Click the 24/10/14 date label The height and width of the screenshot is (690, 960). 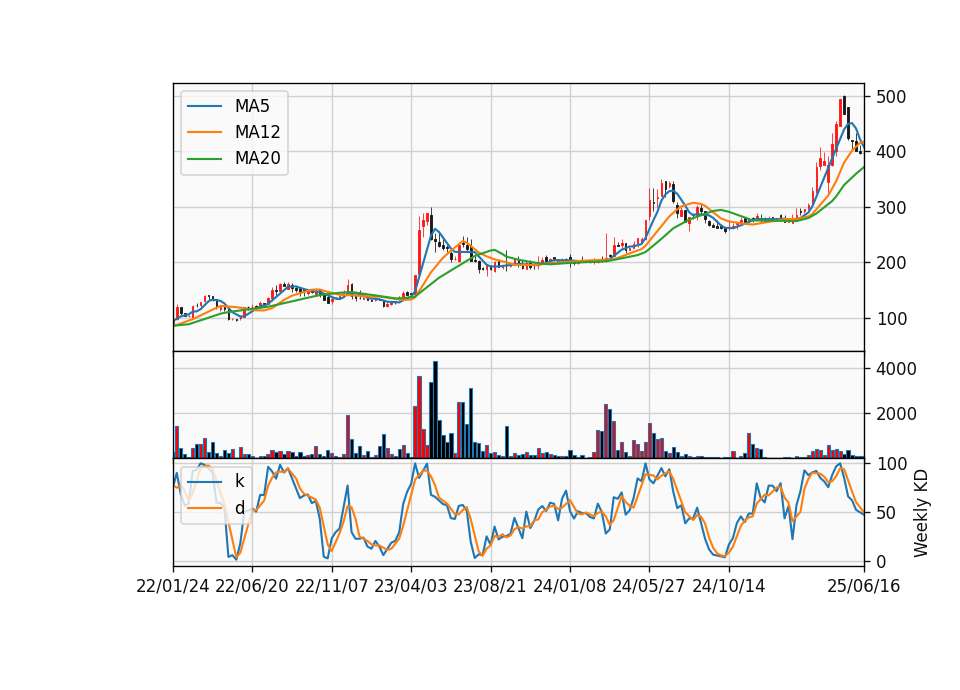click(x=729, y=586)
